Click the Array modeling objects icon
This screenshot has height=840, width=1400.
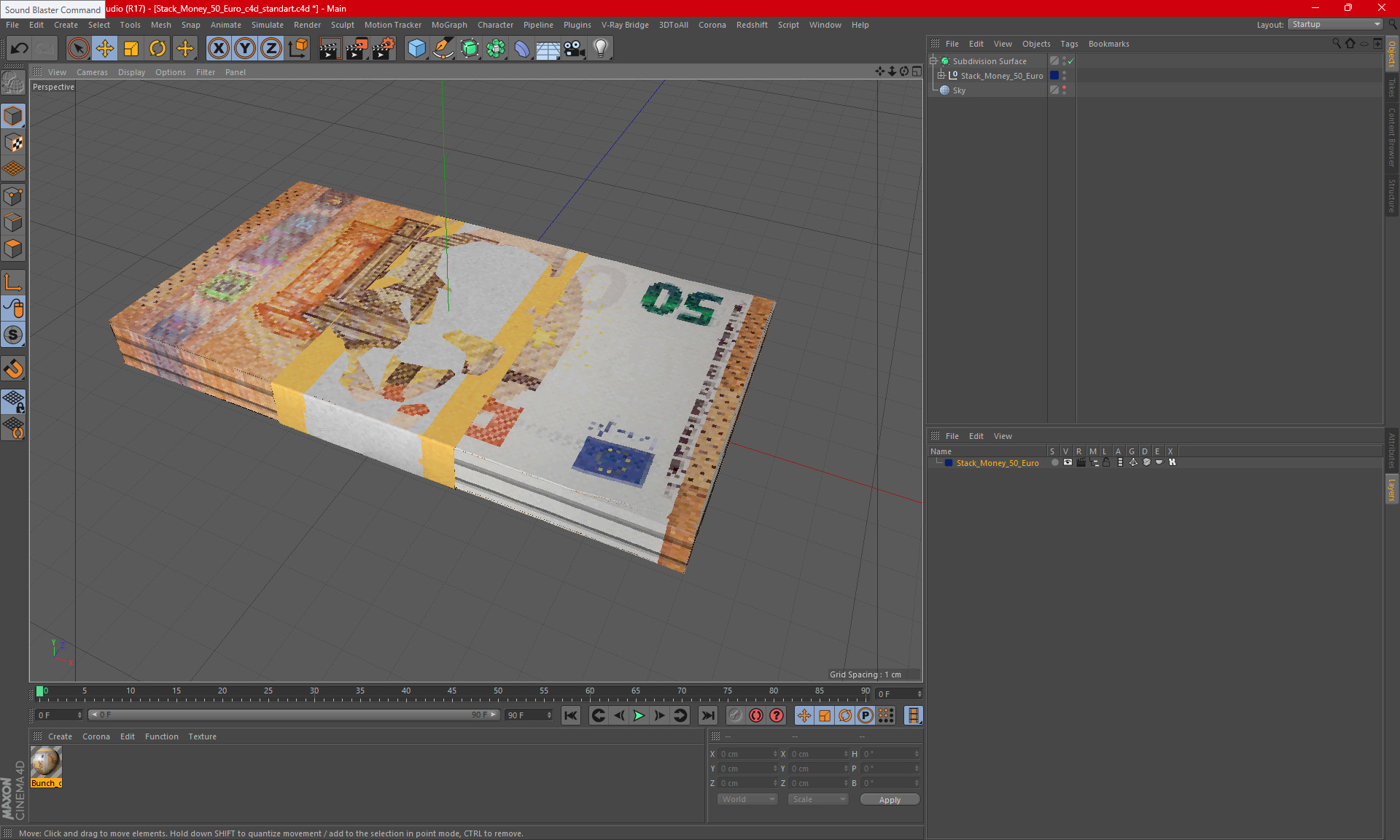tap(496, 49)
